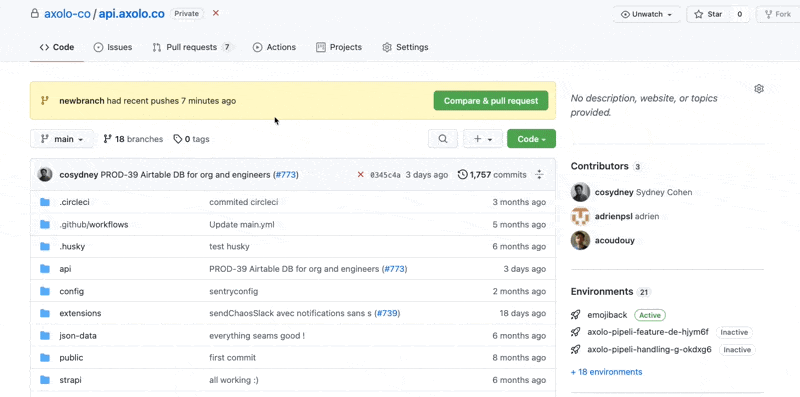Screen dimensions: 800x397
Task: Open the #773 link in latest commit header
Action: tap(286, 175)
